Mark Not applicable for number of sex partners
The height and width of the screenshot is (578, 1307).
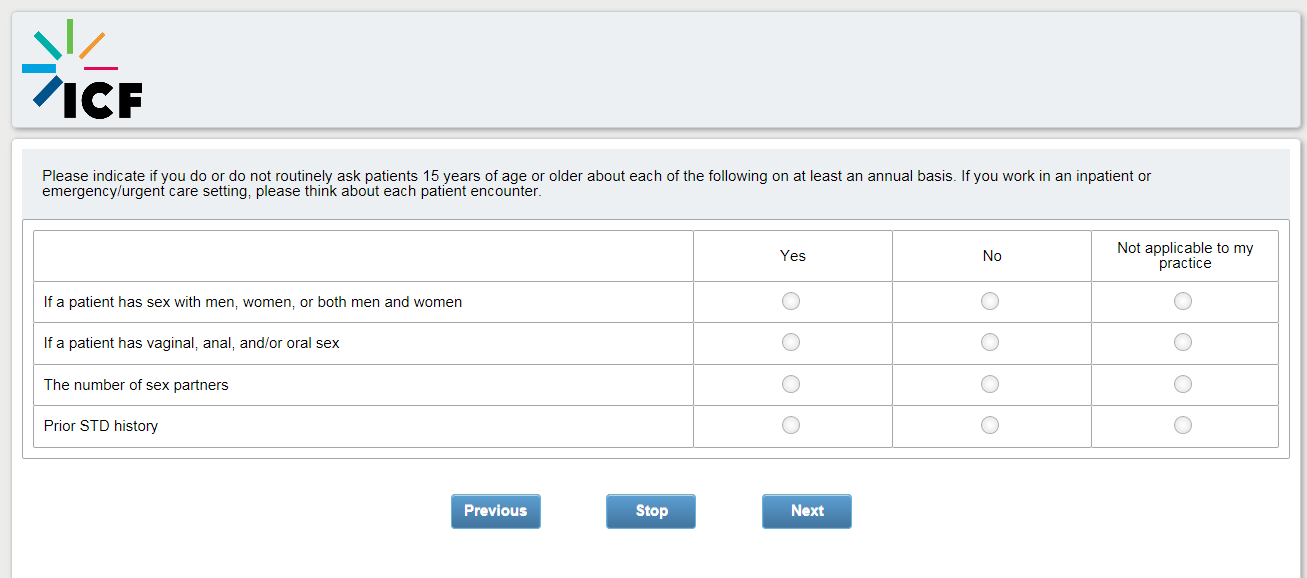coord(1183,384)
